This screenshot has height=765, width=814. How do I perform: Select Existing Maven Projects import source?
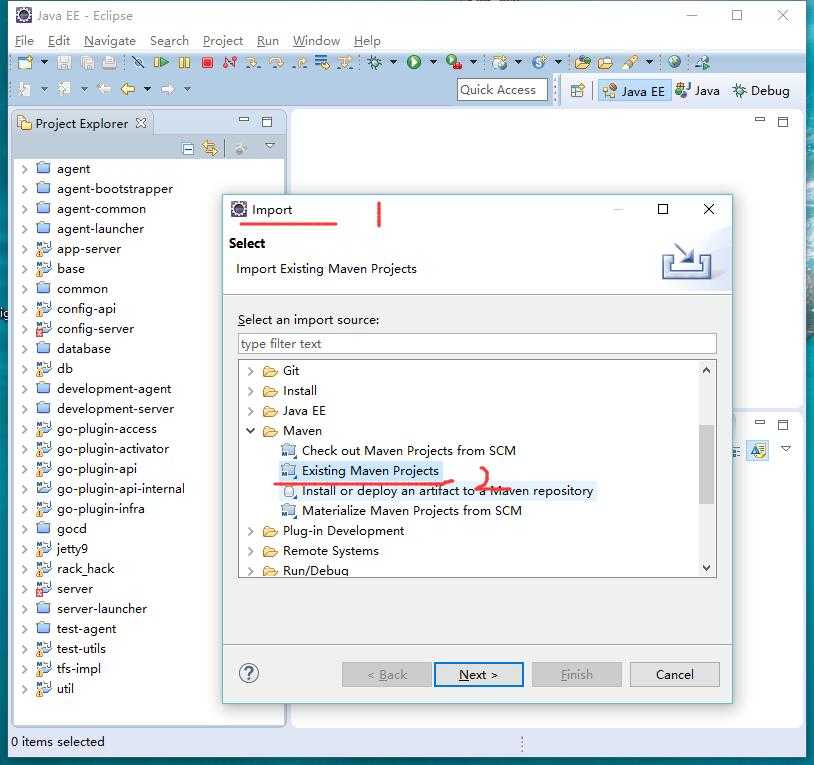tap(361, 471)
